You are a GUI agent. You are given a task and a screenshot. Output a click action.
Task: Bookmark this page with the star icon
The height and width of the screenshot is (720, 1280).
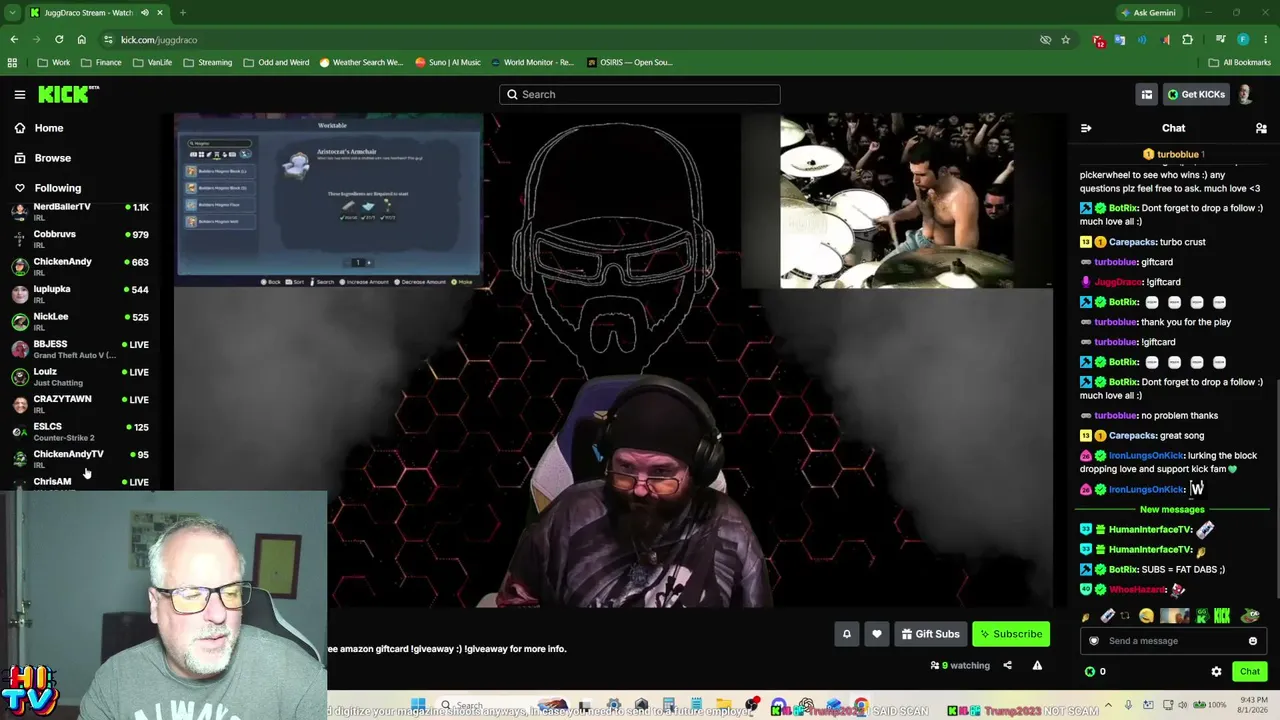point(1066,40)
